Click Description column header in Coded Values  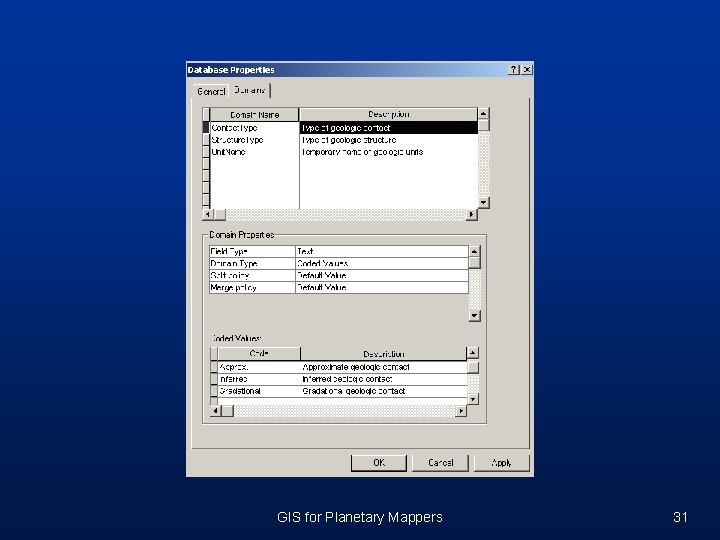(383, 354)
